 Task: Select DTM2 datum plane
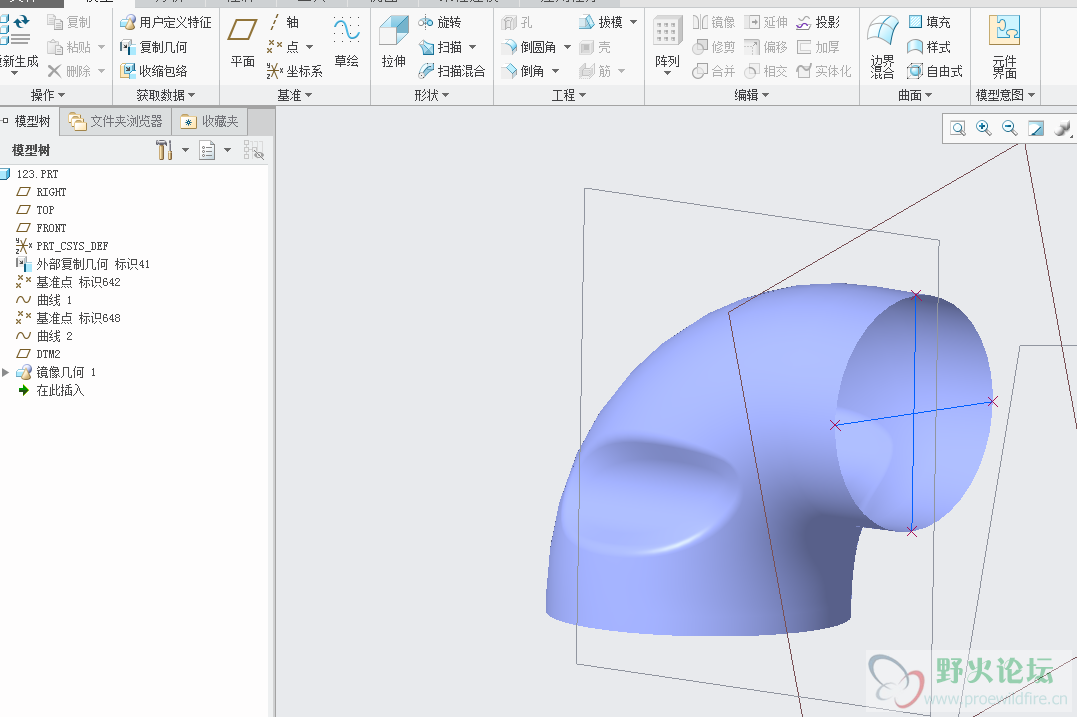(48, 354)
